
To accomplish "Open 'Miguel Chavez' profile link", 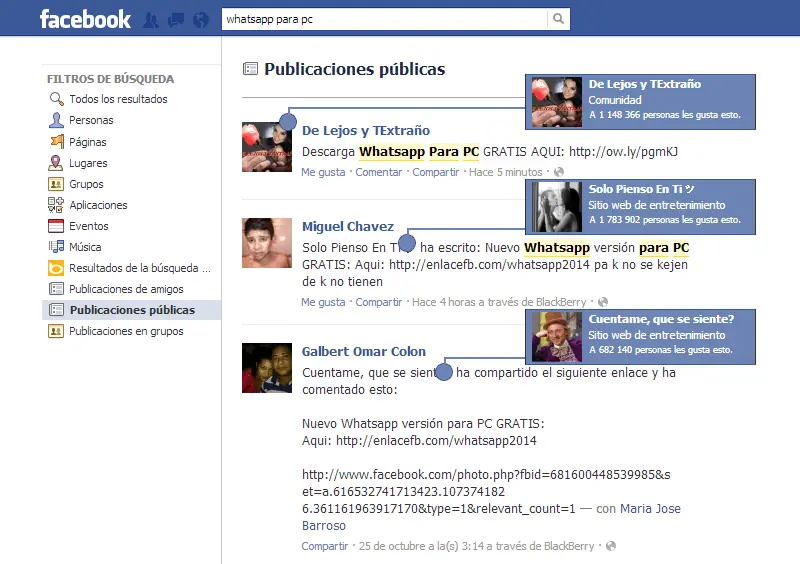I will tap(348, 227).
